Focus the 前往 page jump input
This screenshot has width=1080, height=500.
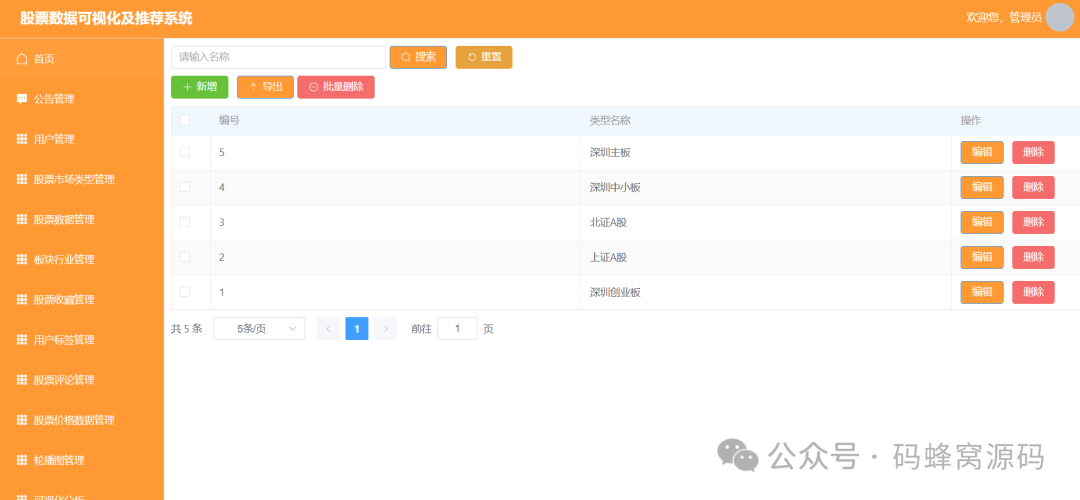(457, 329)
